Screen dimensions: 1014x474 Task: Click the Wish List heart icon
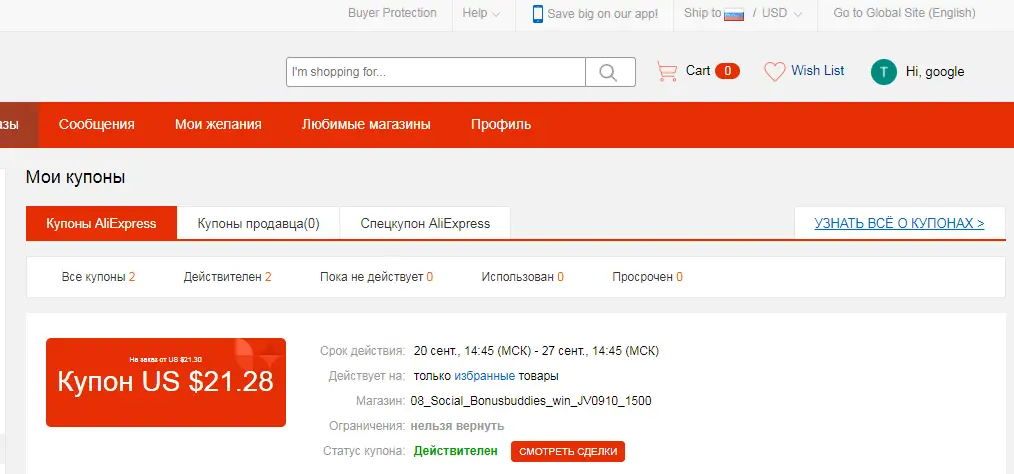(774, 71)
